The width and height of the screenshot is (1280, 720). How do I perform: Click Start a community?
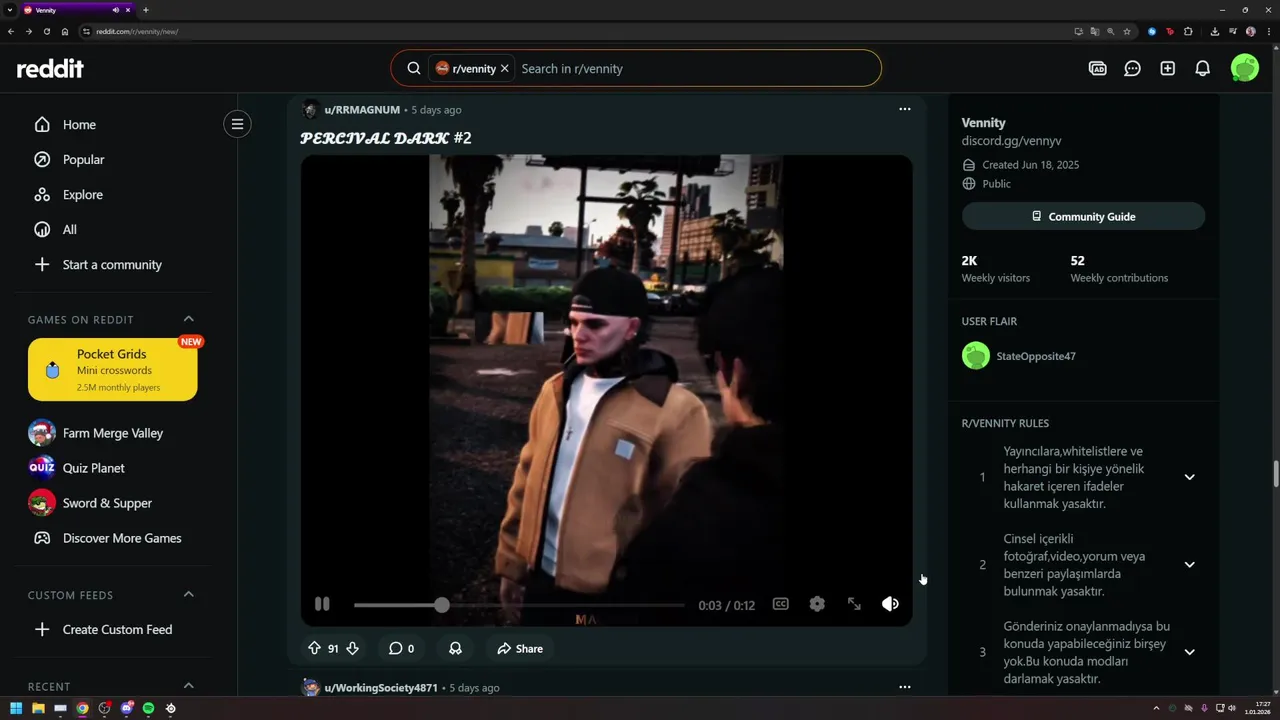click(x=112, y=265)
